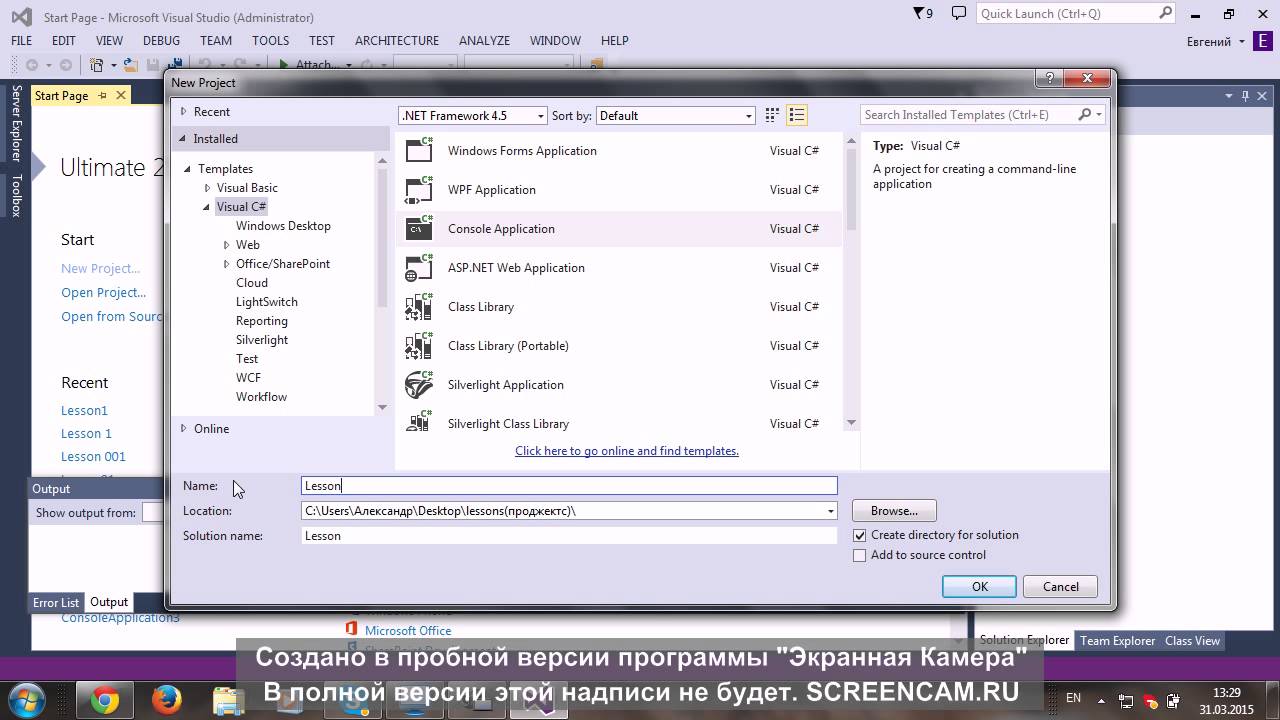1280x720 pixels.
Task: Click the template search magnifier icon
Action: [1084, 115]
